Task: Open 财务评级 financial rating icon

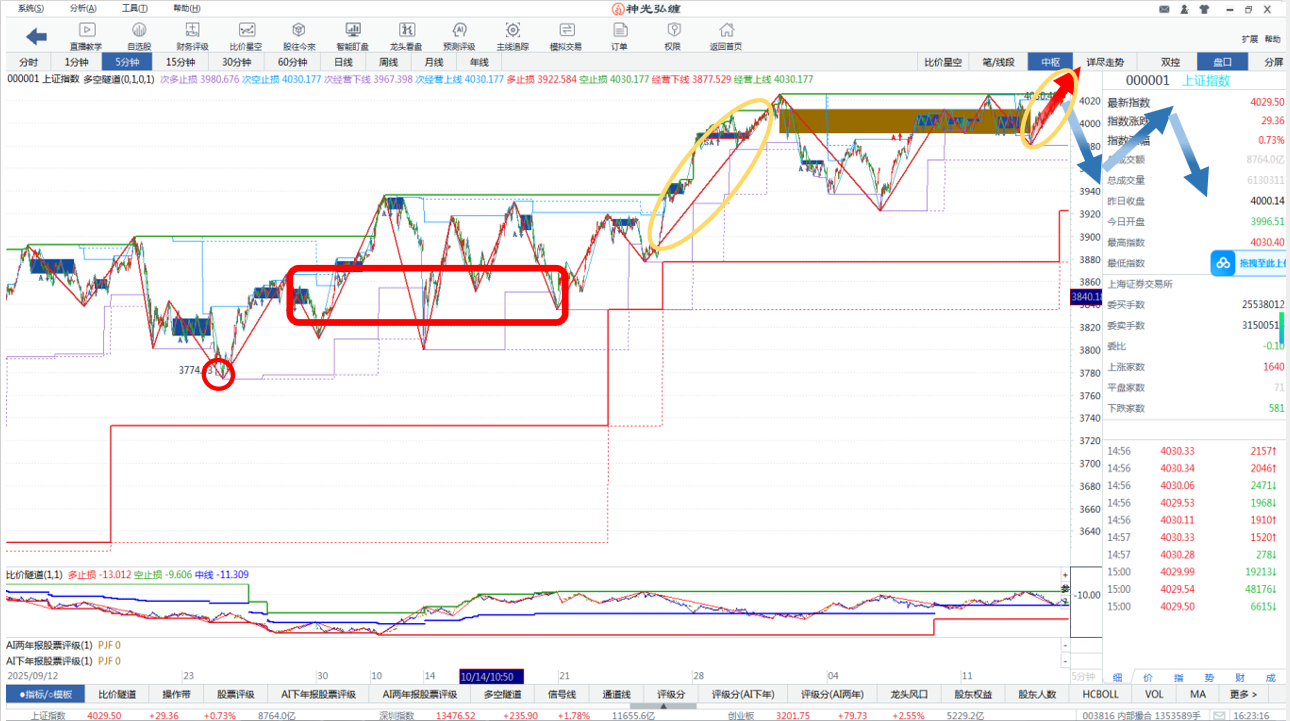Action: [x=192, y=34]
